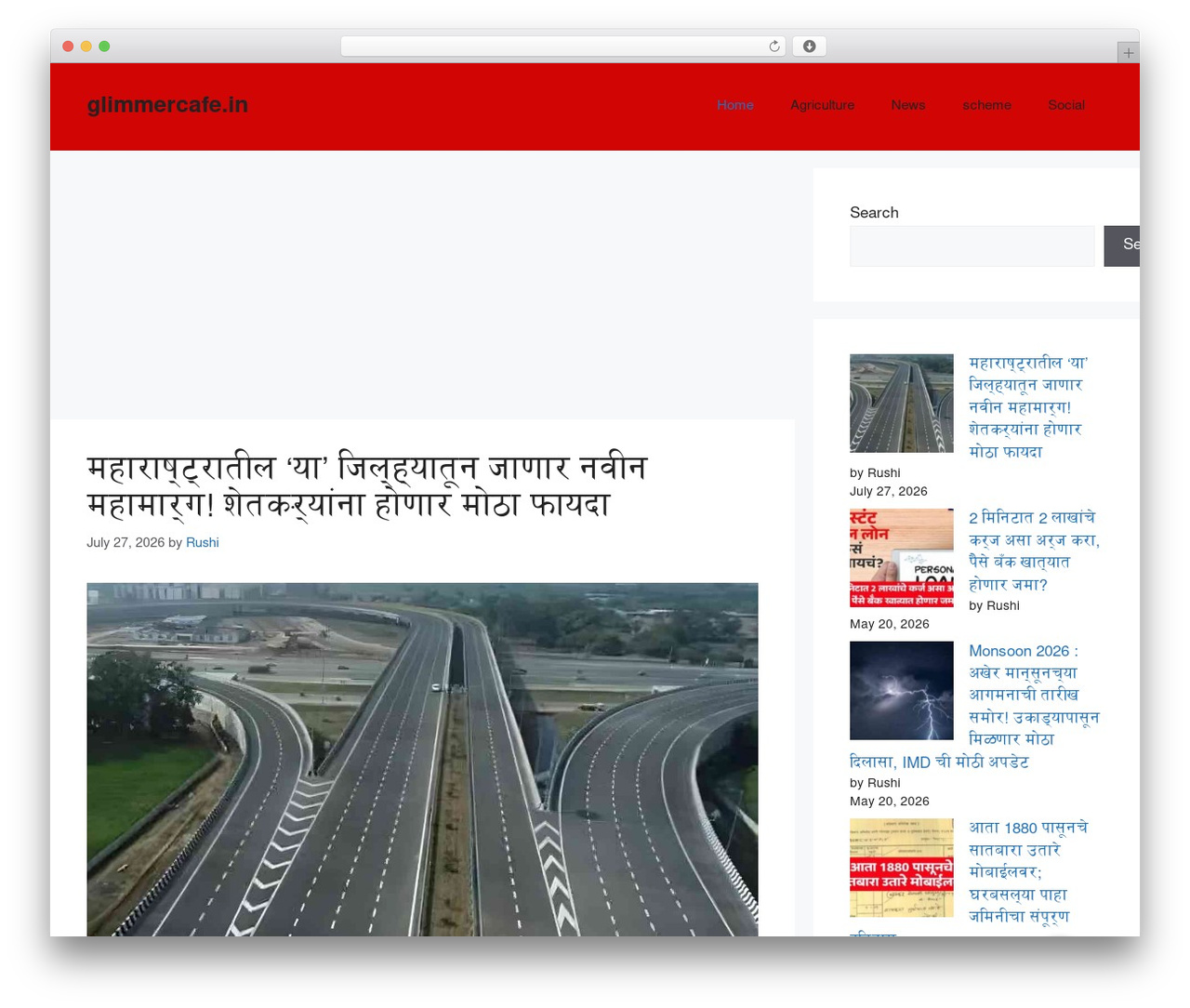This screenshot has width=1190, height=1008.
Task: Open the Social menu item
Action: pyautogui.click(x=1066, y=105)
